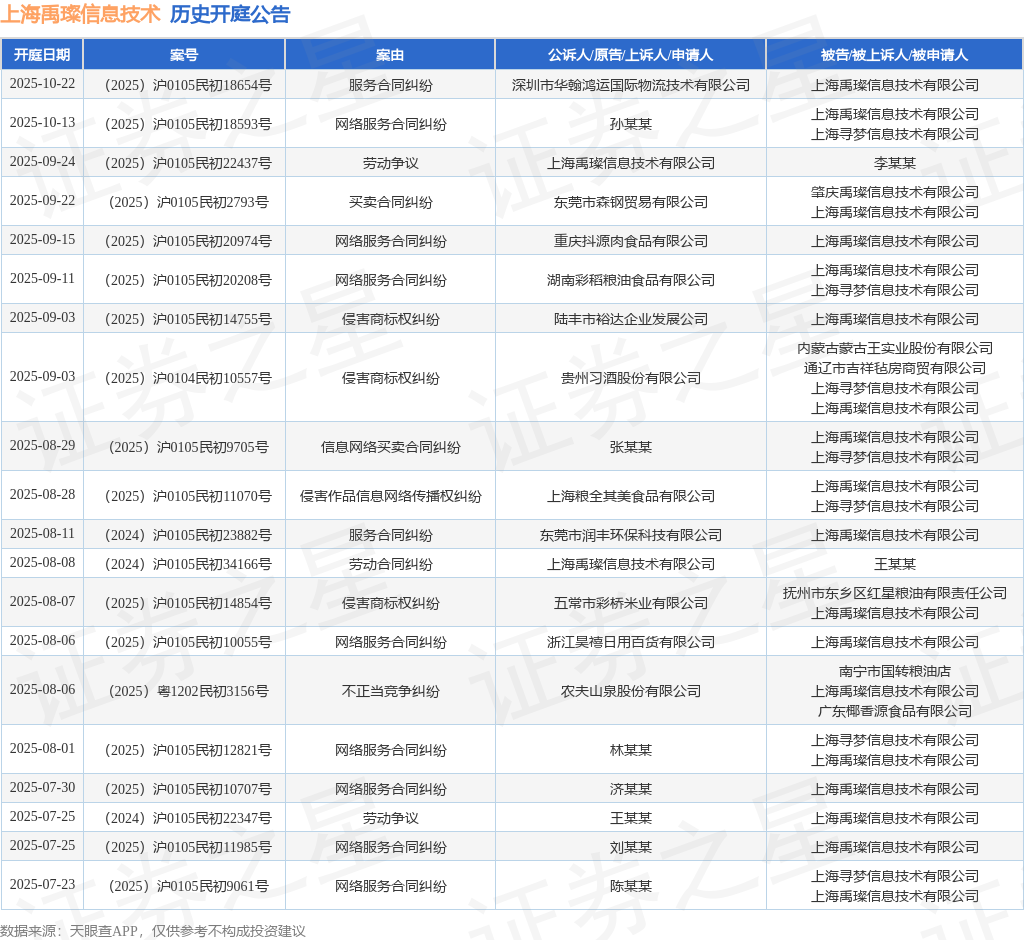The image size is (1024, 940).
Task: Select case number 沪0105民初10055号
Action: pos(188,643)
